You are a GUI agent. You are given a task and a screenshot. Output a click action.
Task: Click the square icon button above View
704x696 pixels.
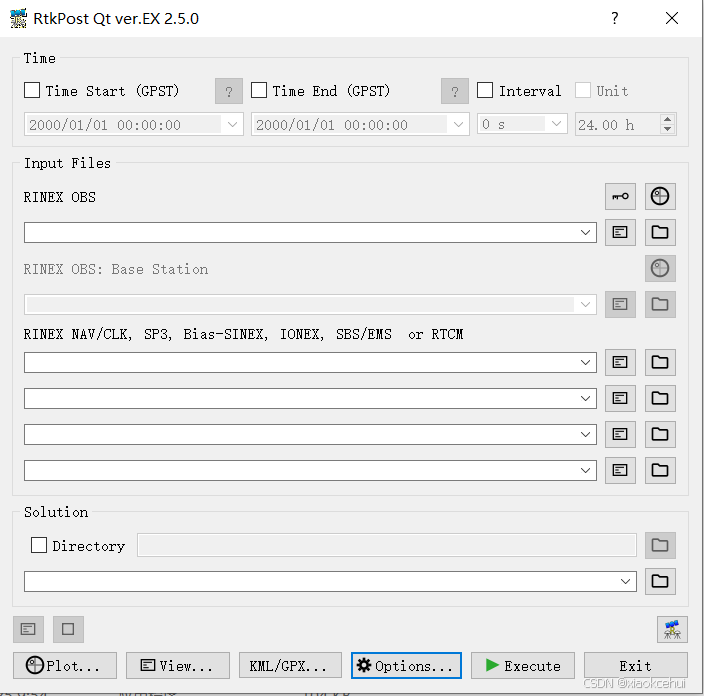(68, 629)
